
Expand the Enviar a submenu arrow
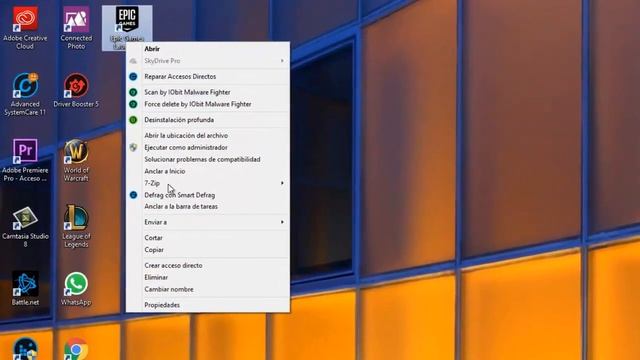click(282, 222)
